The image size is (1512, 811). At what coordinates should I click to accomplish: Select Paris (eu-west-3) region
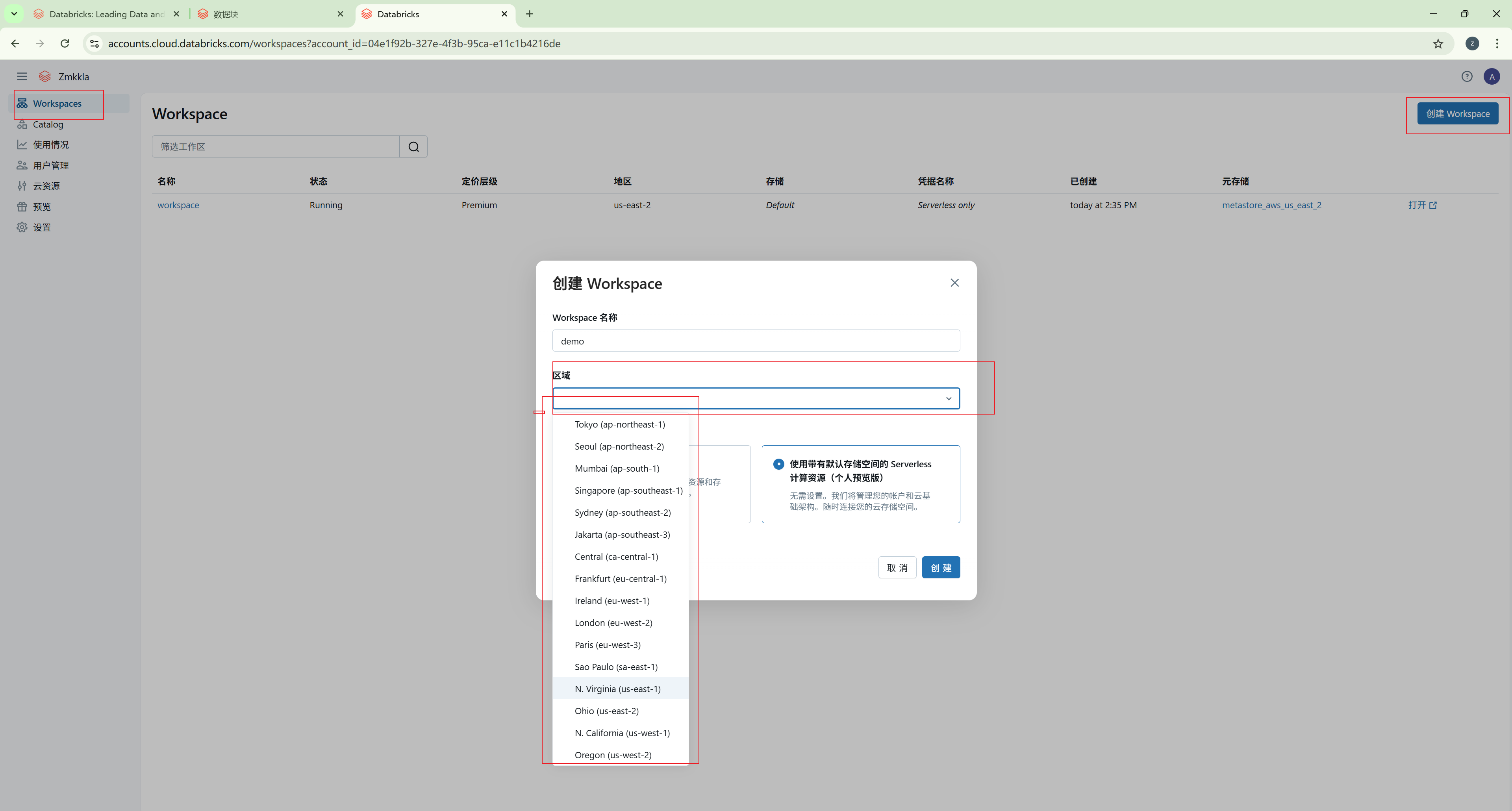(x=621, y=645)
